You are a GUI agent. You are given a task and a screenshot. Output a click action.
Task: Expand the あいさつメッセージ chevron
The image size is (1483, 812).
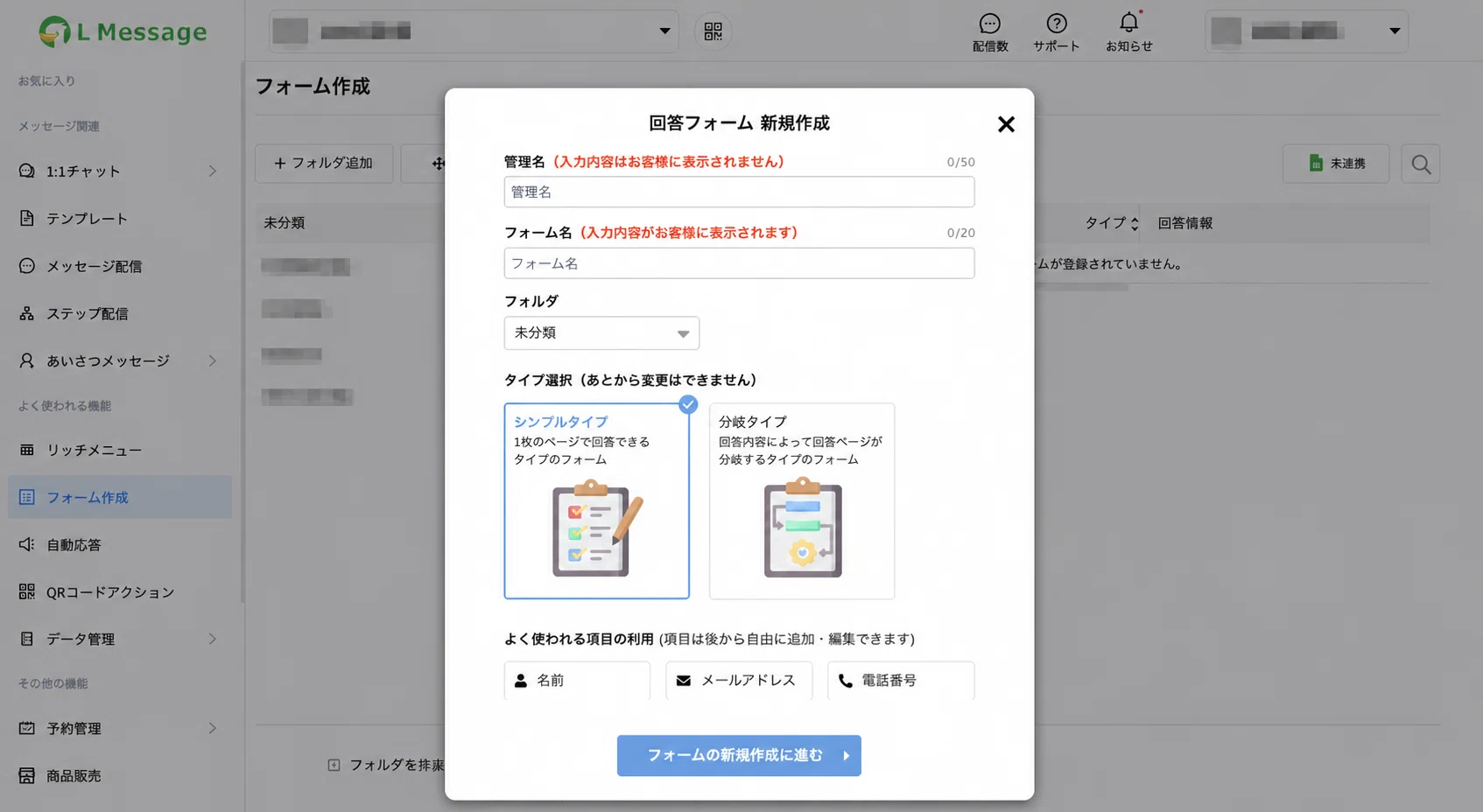pos(212,360)
